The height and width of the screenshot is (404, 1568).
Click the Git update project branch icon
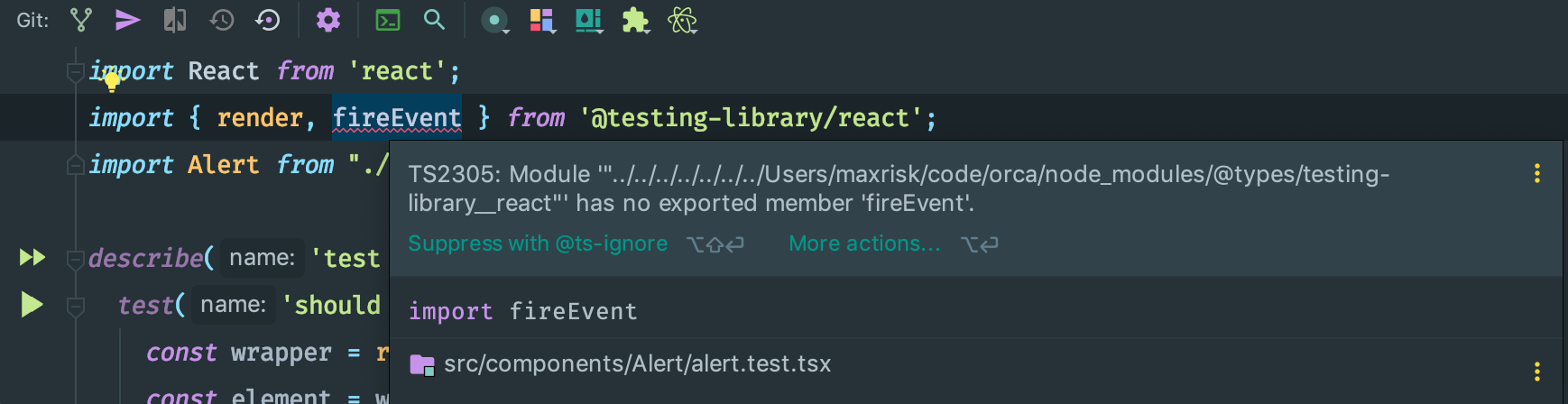point(81,20)
